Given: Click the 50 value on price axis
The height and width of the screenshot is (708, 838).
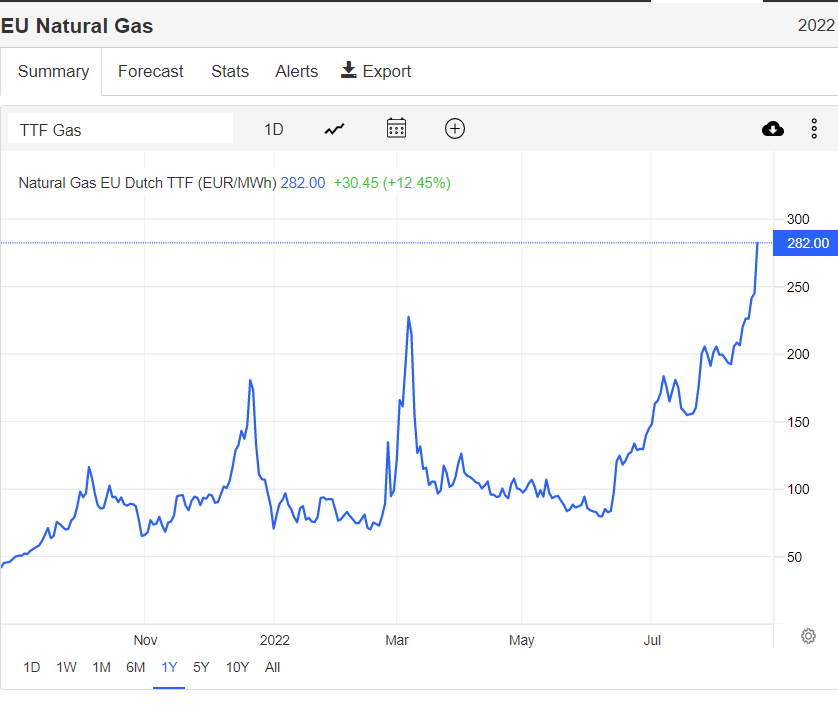Looking at the screenshot, I should [794, 557].
